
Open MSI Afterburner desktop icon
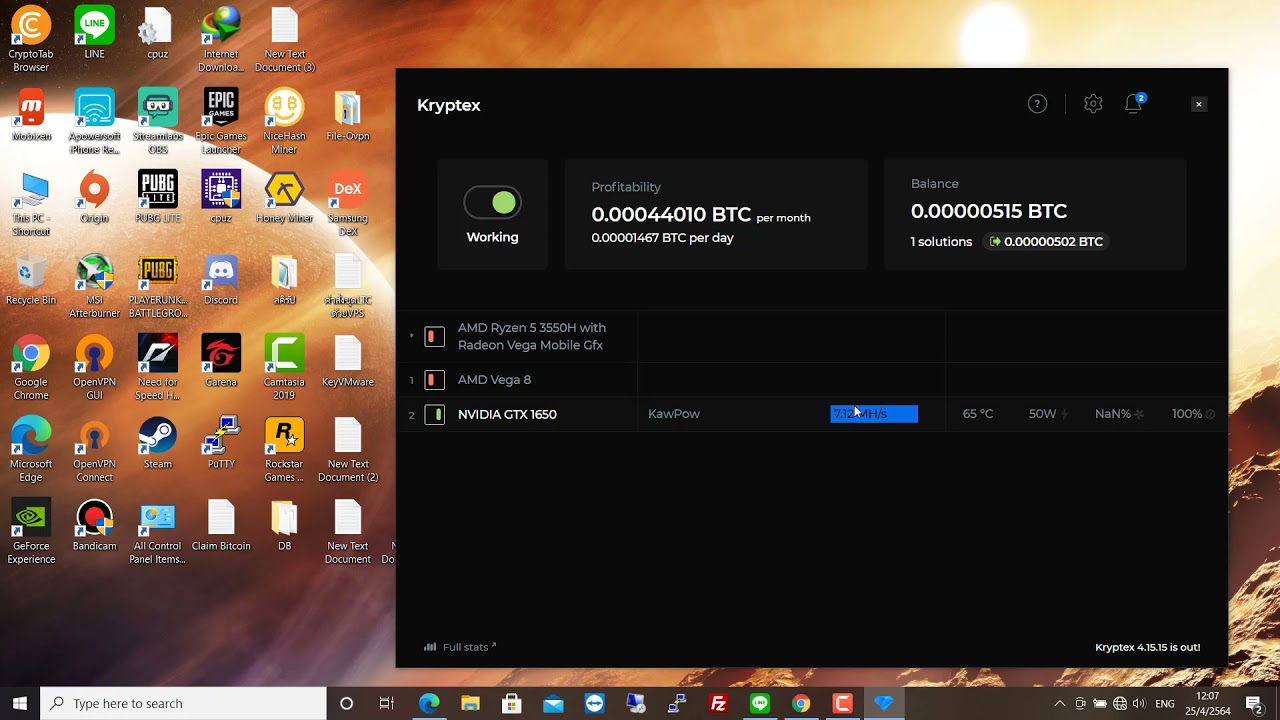94,286
